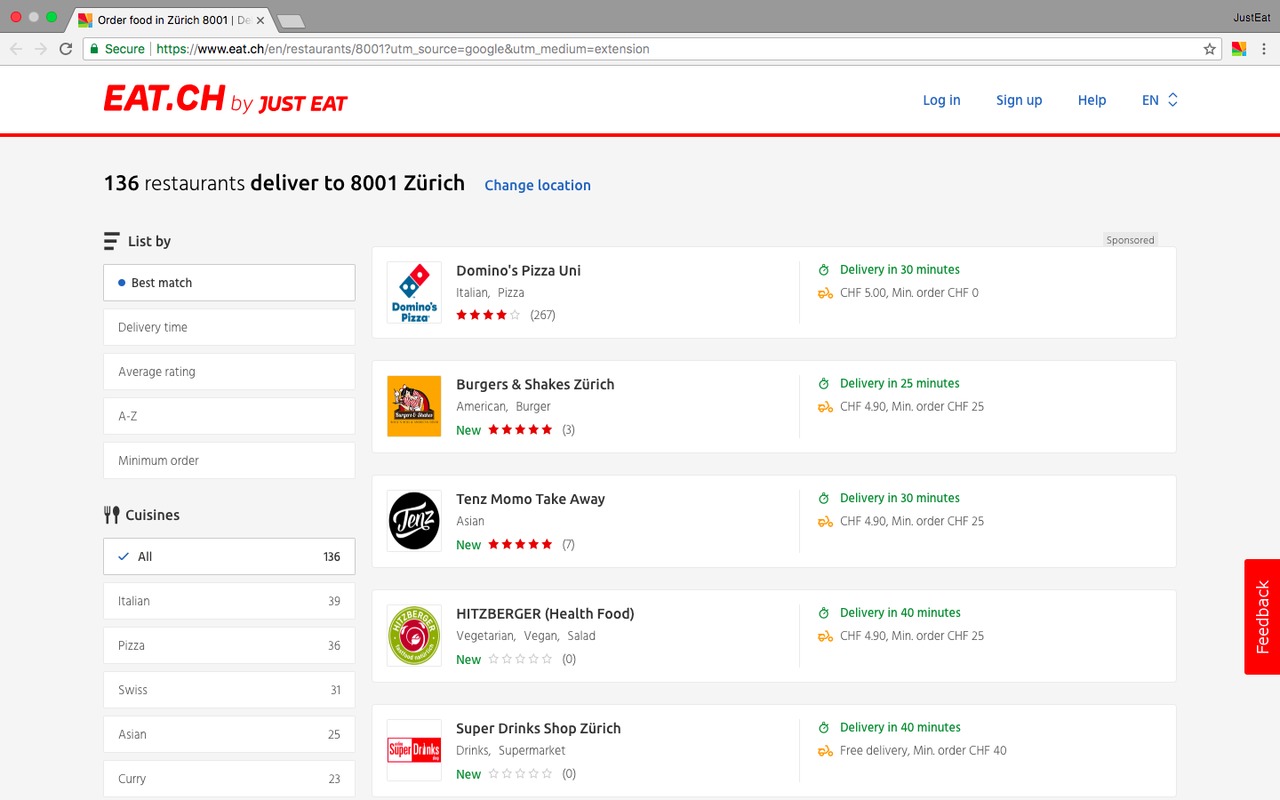Click Domino's 'CHF 5.00, Min. order CHF 0'

[909, 293]
